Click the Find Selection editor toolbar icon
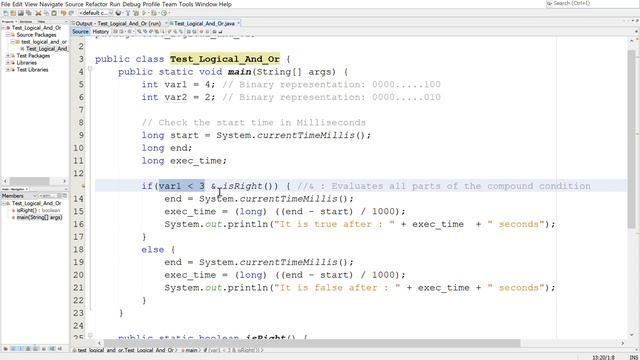The image size is (640, 360). pyautogui.click(x=138, y=31)
